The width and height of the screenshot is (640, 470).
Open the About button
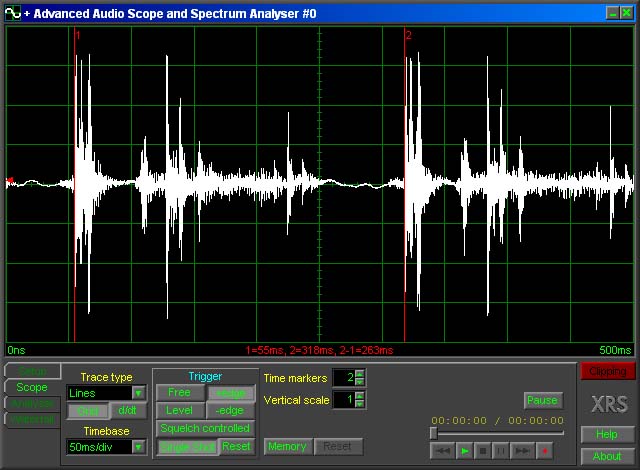[x=607, y=456]
